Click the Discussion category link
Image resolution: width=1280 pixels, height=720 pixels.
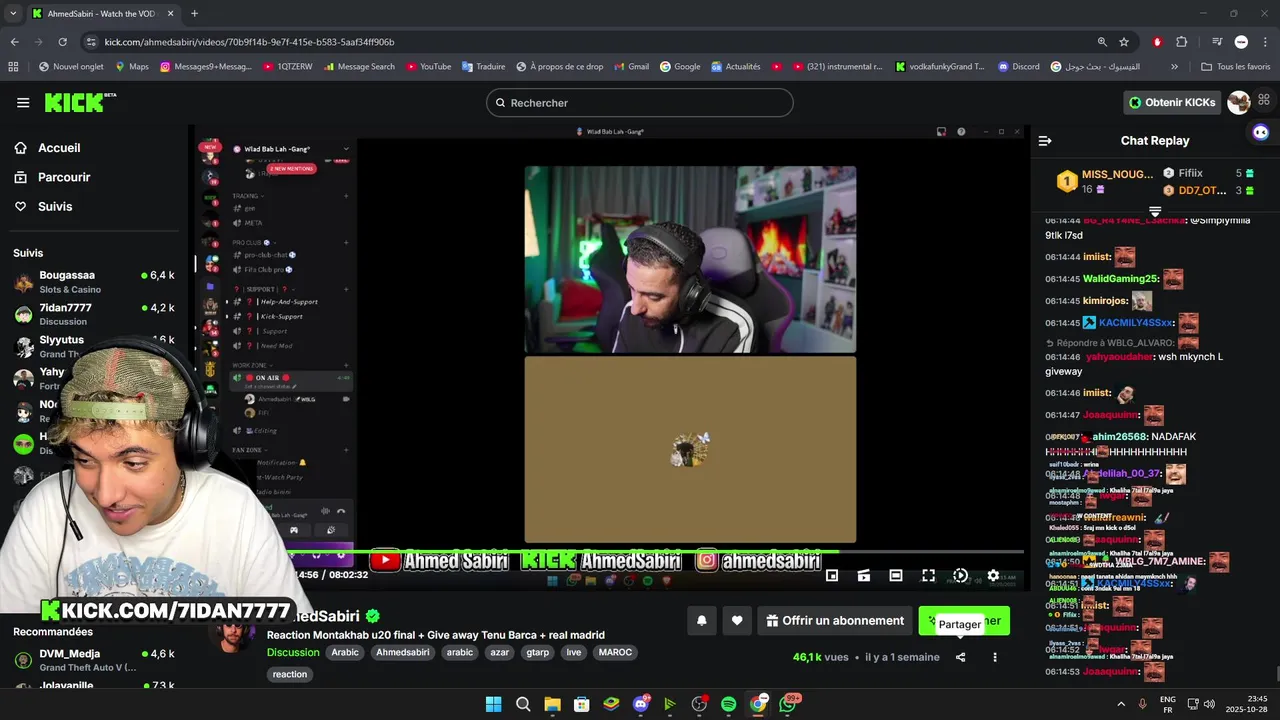tap(293, 652)
